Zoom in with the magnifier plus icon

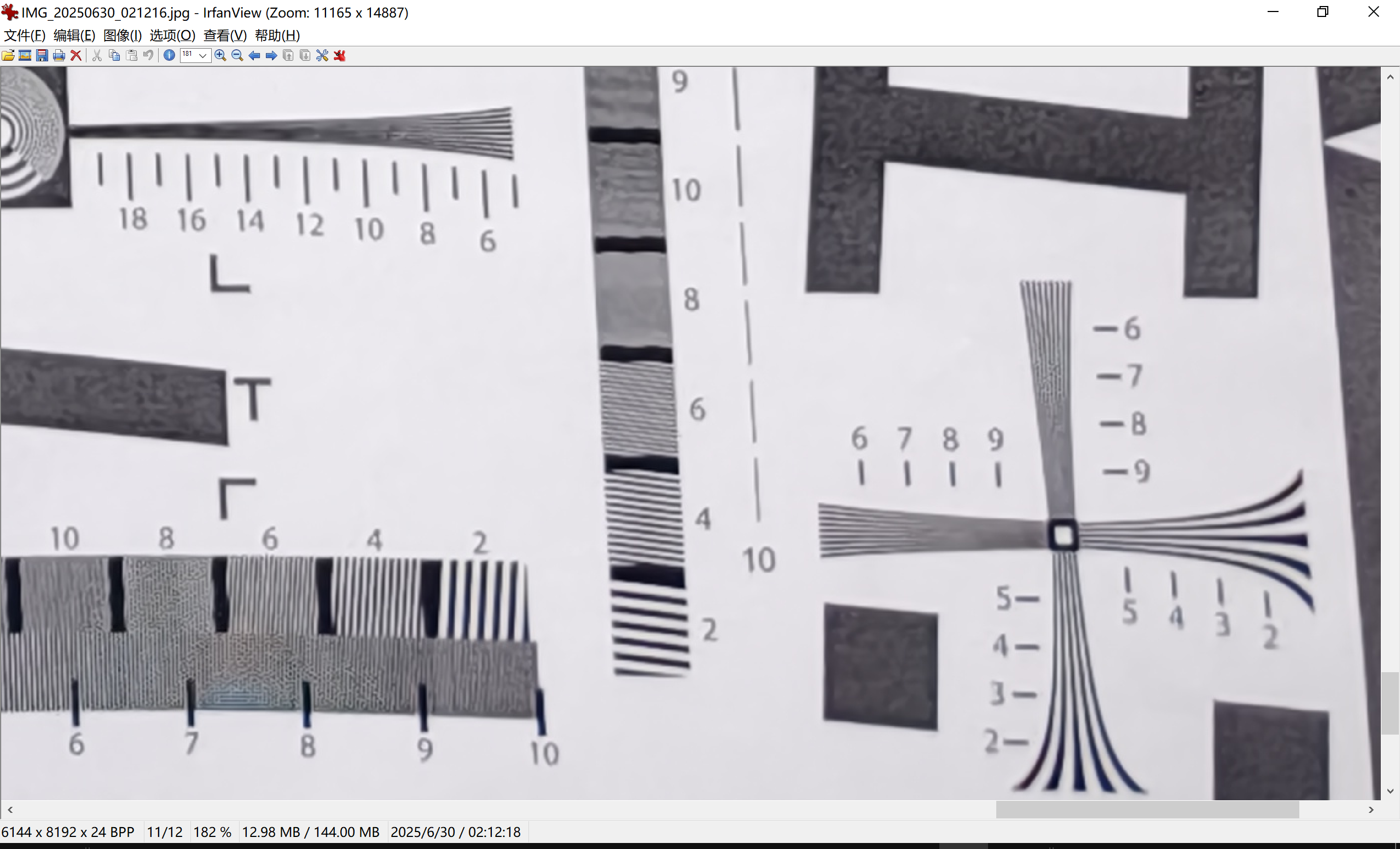(x=220, y=55)
